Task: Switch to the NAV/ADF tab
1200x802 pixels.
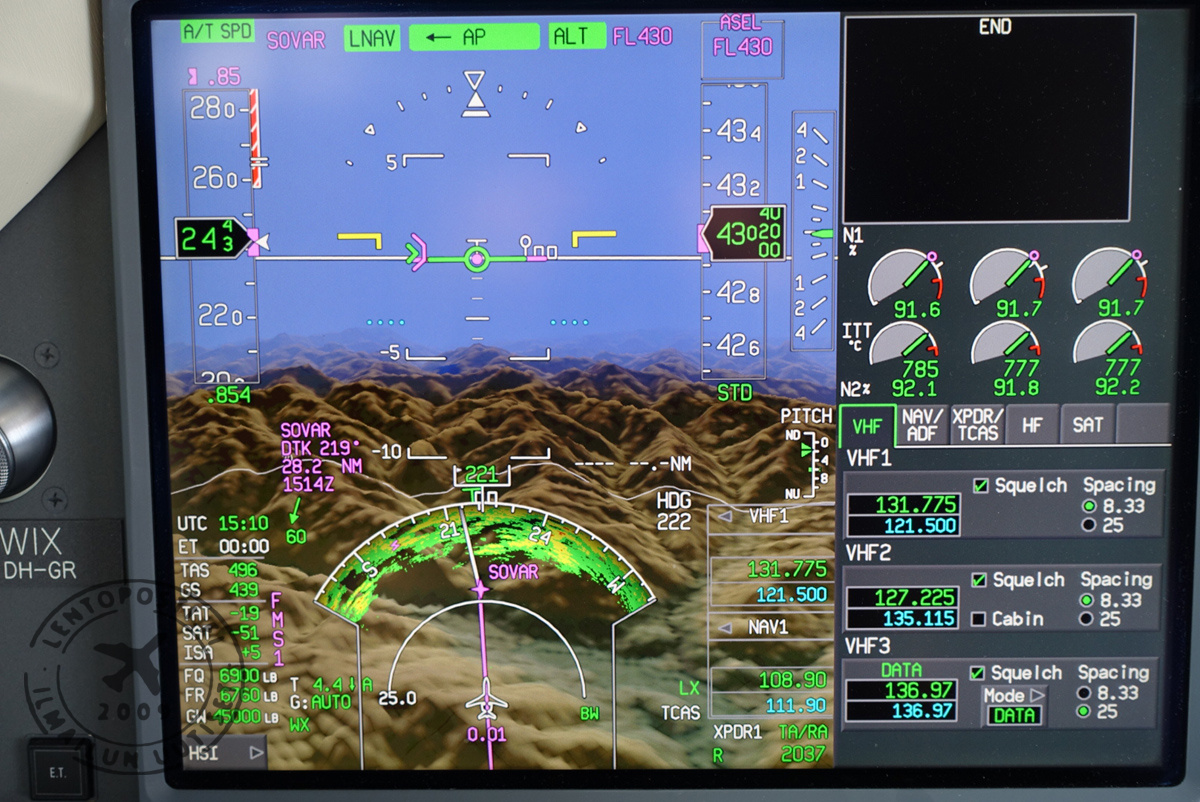Action: coord(921,425)
